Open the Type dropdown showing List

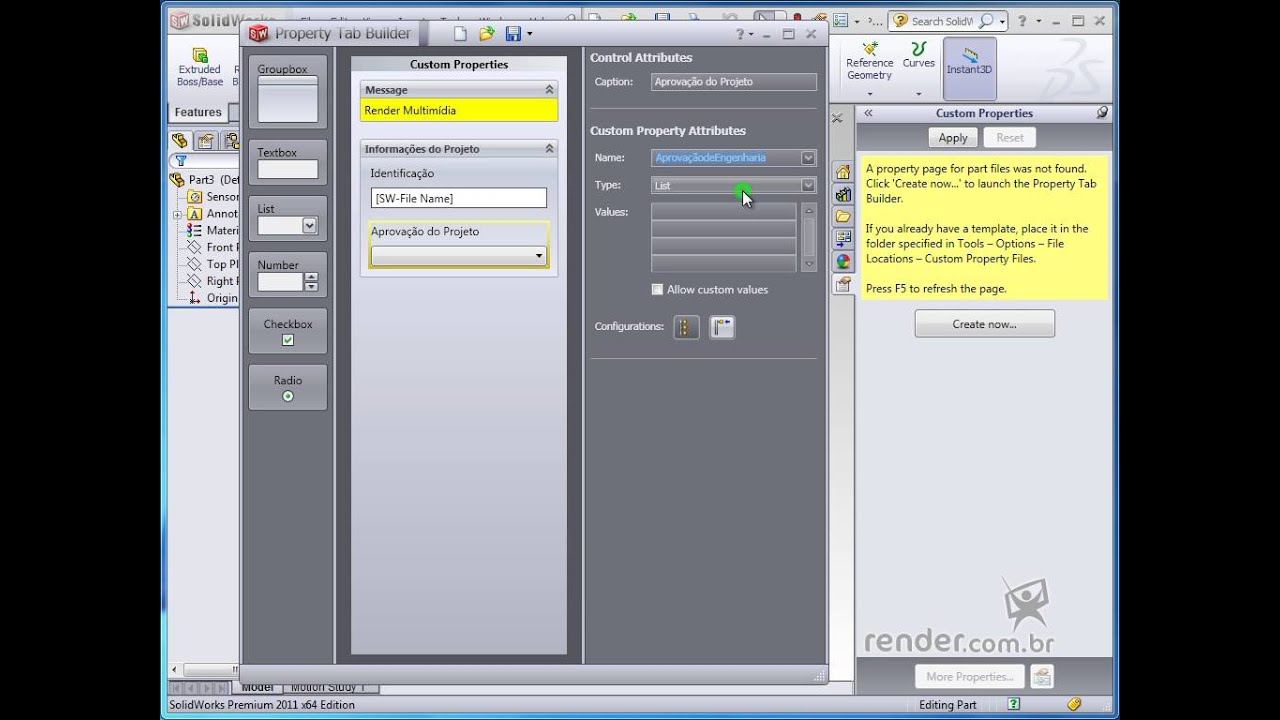click(808, 185)
